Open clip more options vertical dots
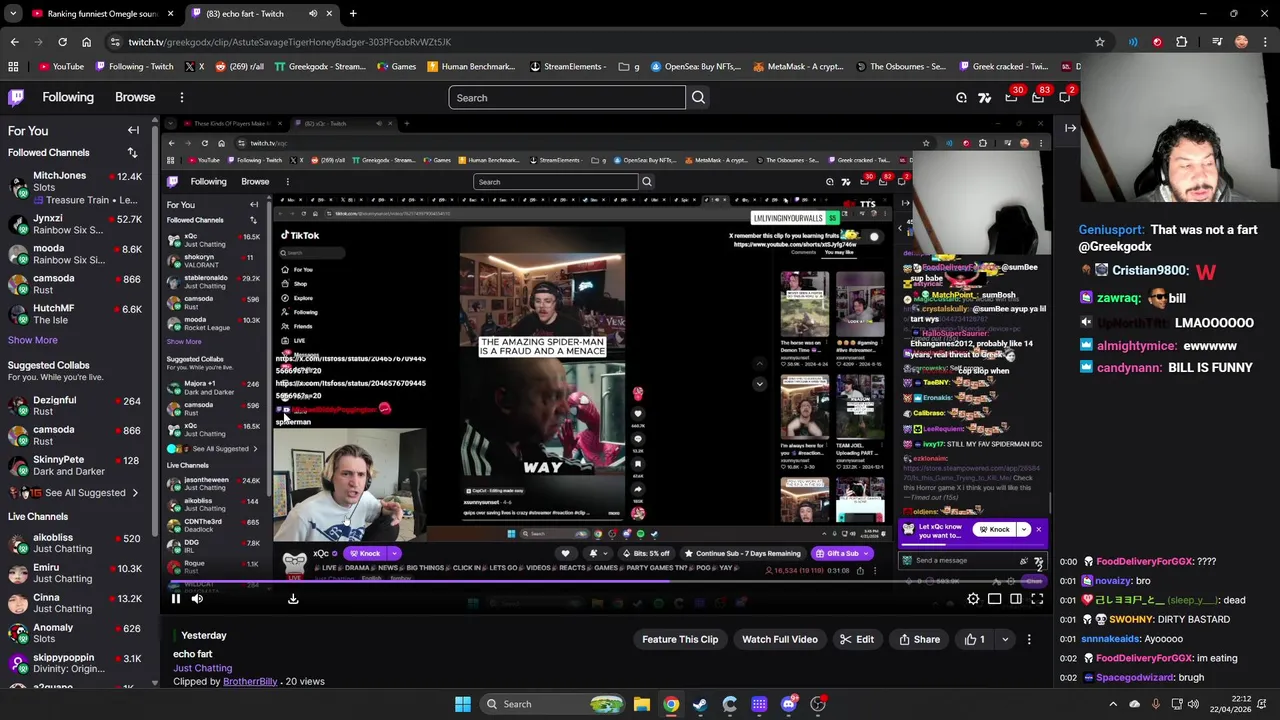Image resolution: width=1280 pixels, height=720 pixels. click(x=1029, y=639)
